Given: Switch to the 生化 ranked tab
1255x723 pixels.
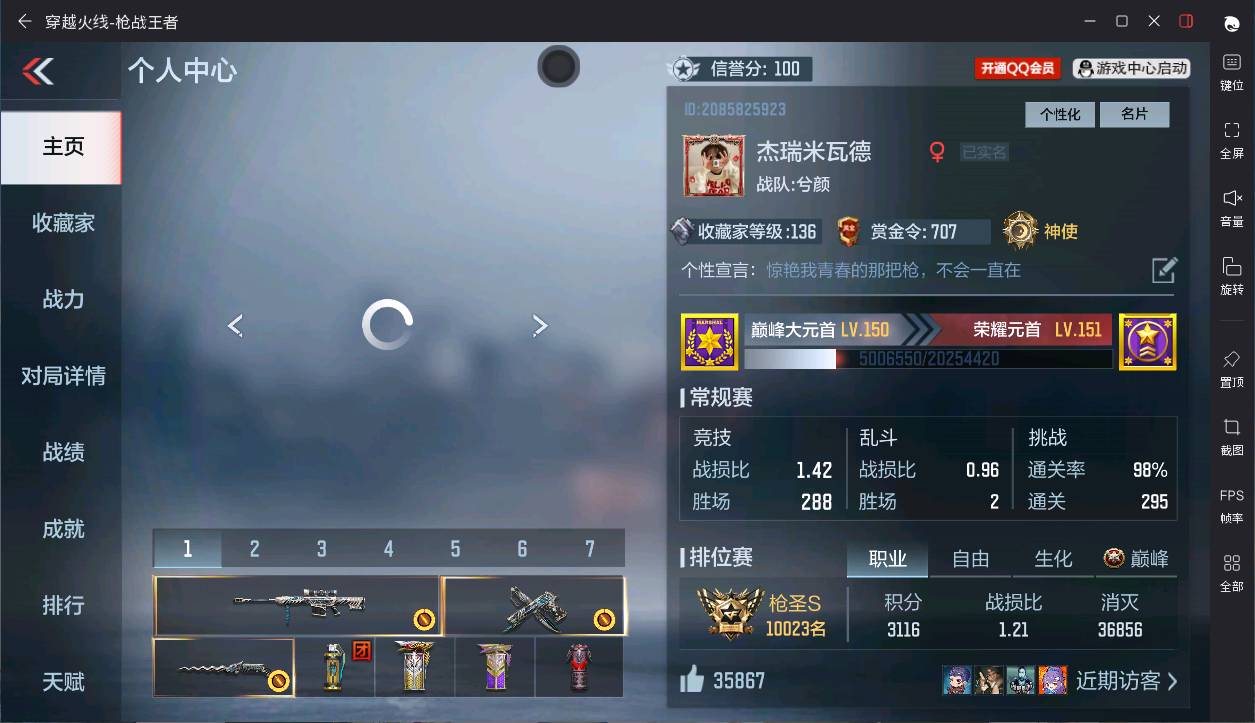Looking at the screenshot, I should [1053, 559].
